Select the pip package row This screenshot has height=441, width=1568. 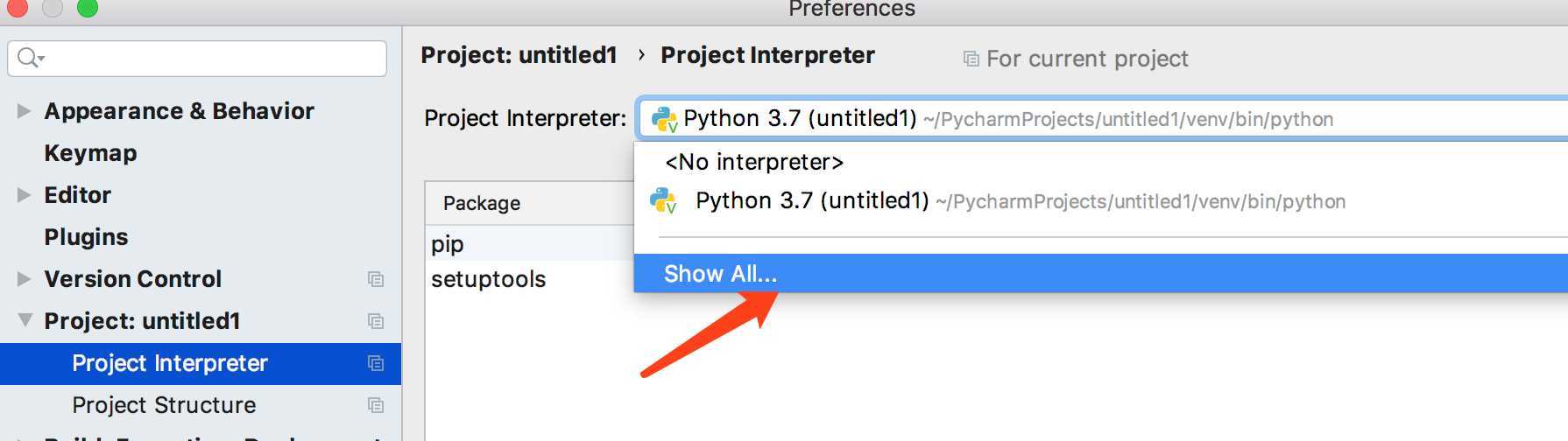click(x=530, y=243)
